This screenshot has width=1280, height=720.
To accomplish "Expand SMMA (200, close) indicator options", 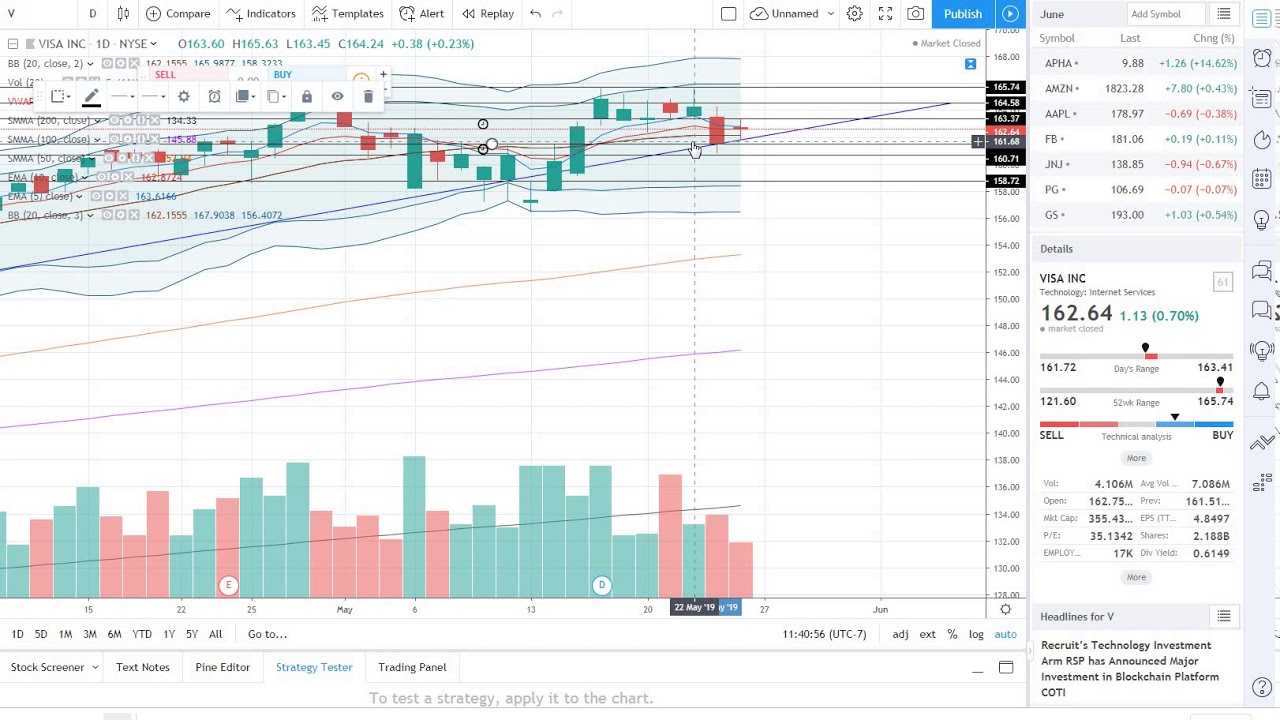I will click(97, 121).
